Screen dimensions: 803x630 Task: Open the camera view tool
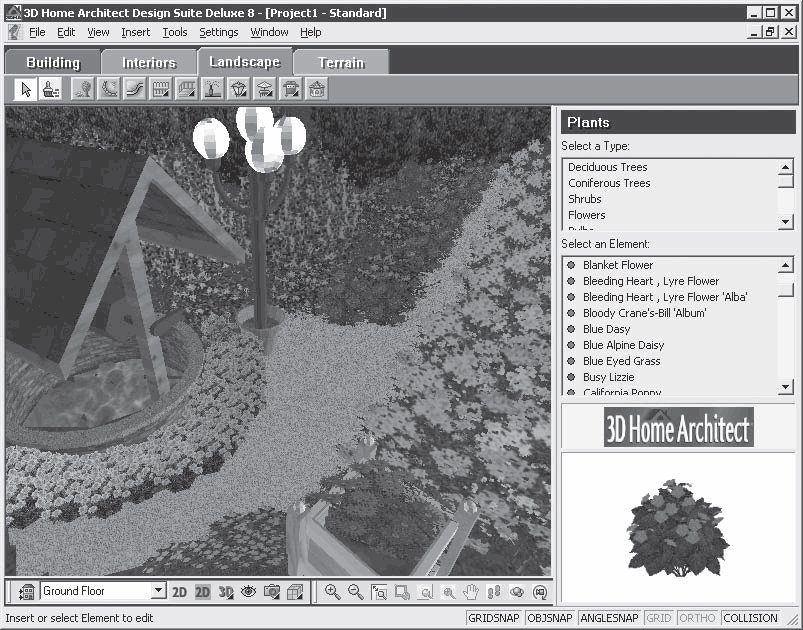271,592
